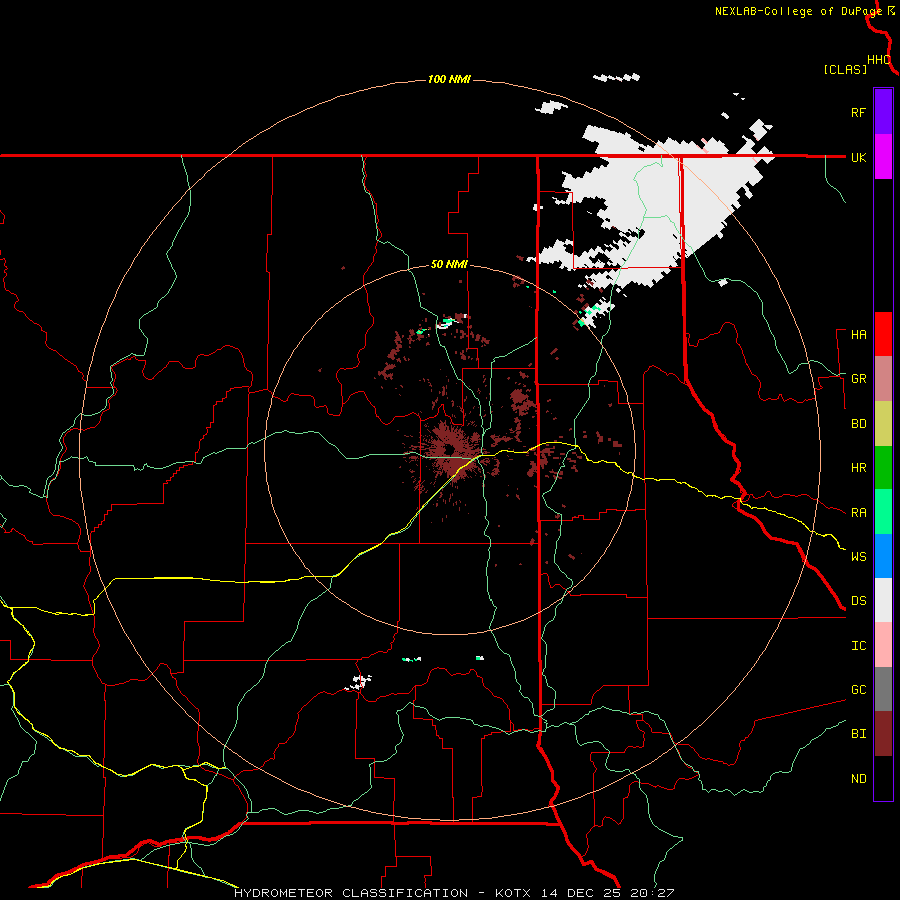Click the RA legend label
Viewport: 900px width, 900px height.
point(858,513)
